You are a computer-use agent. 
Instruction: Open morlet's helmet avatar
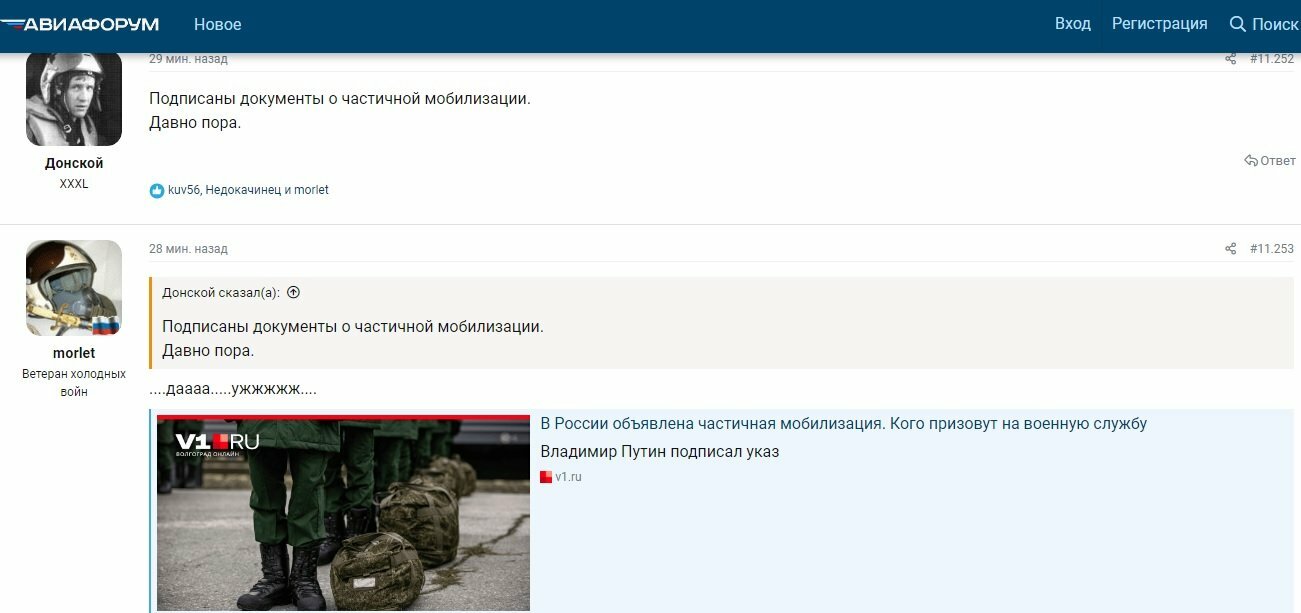pyautogui.click(x=74, y=288)
